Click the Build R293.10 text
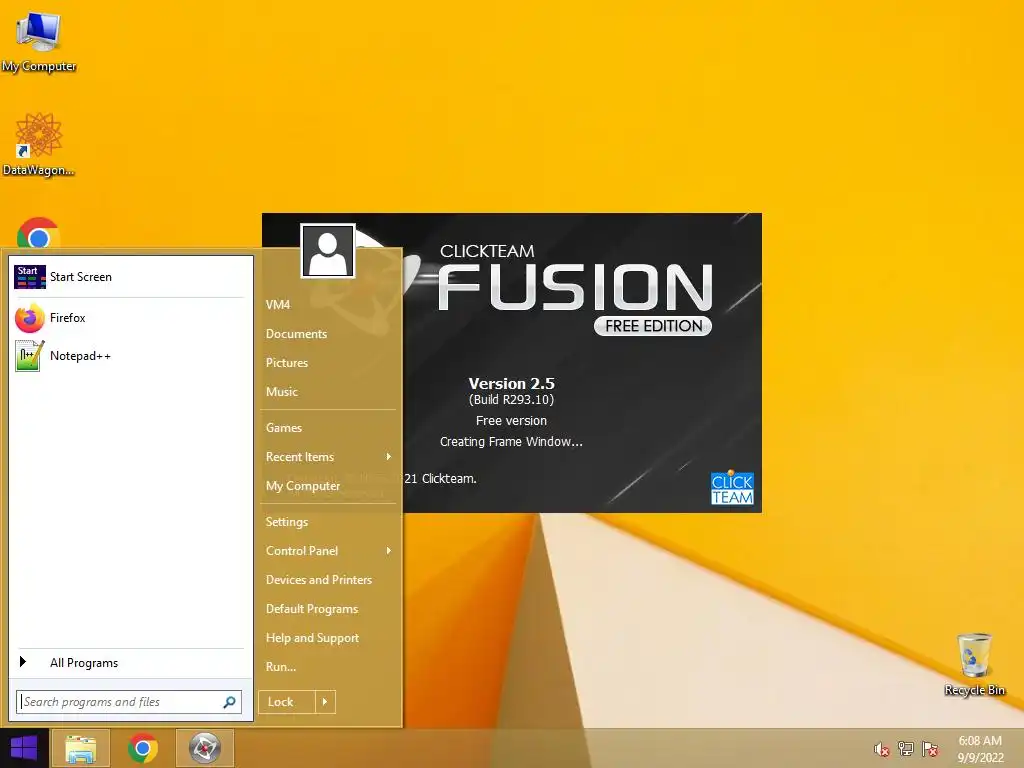The width and height of the screenshot is (1024, 768). [x=511, y=400]
